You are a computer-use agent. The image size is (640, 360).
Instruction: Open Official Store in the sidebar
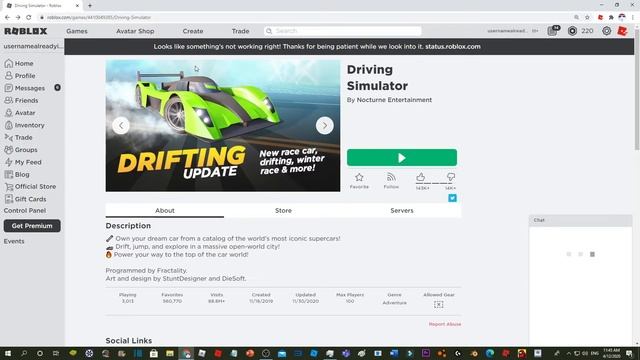click(30, 187)
